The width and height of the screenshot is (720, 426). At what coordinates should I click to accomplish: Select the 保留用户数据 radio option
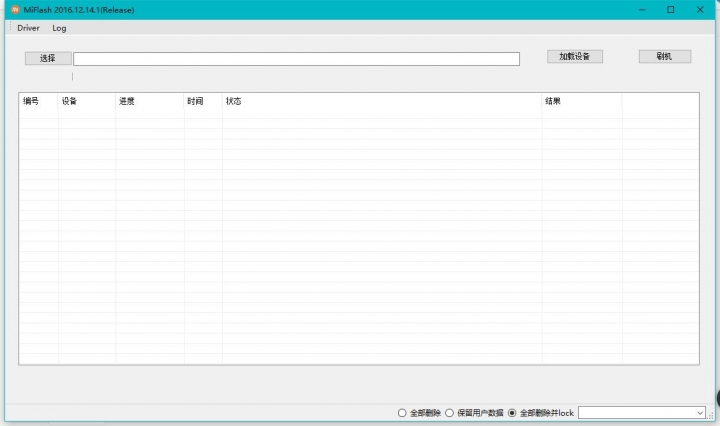pyautogui.click(x=474, y=413)
